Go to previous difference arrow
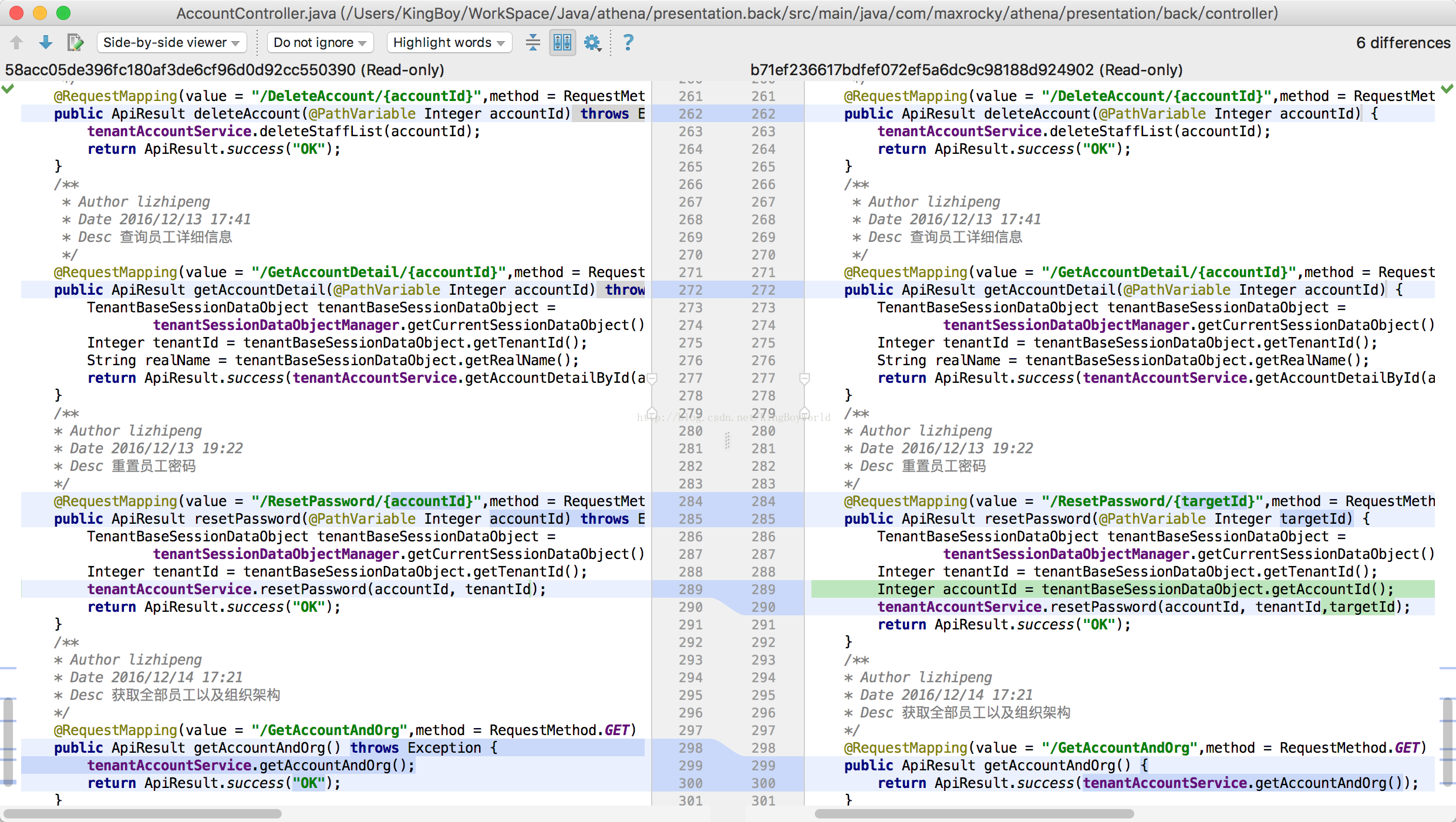This screenshot has width=1456, height=822. [x=16, y=42]
